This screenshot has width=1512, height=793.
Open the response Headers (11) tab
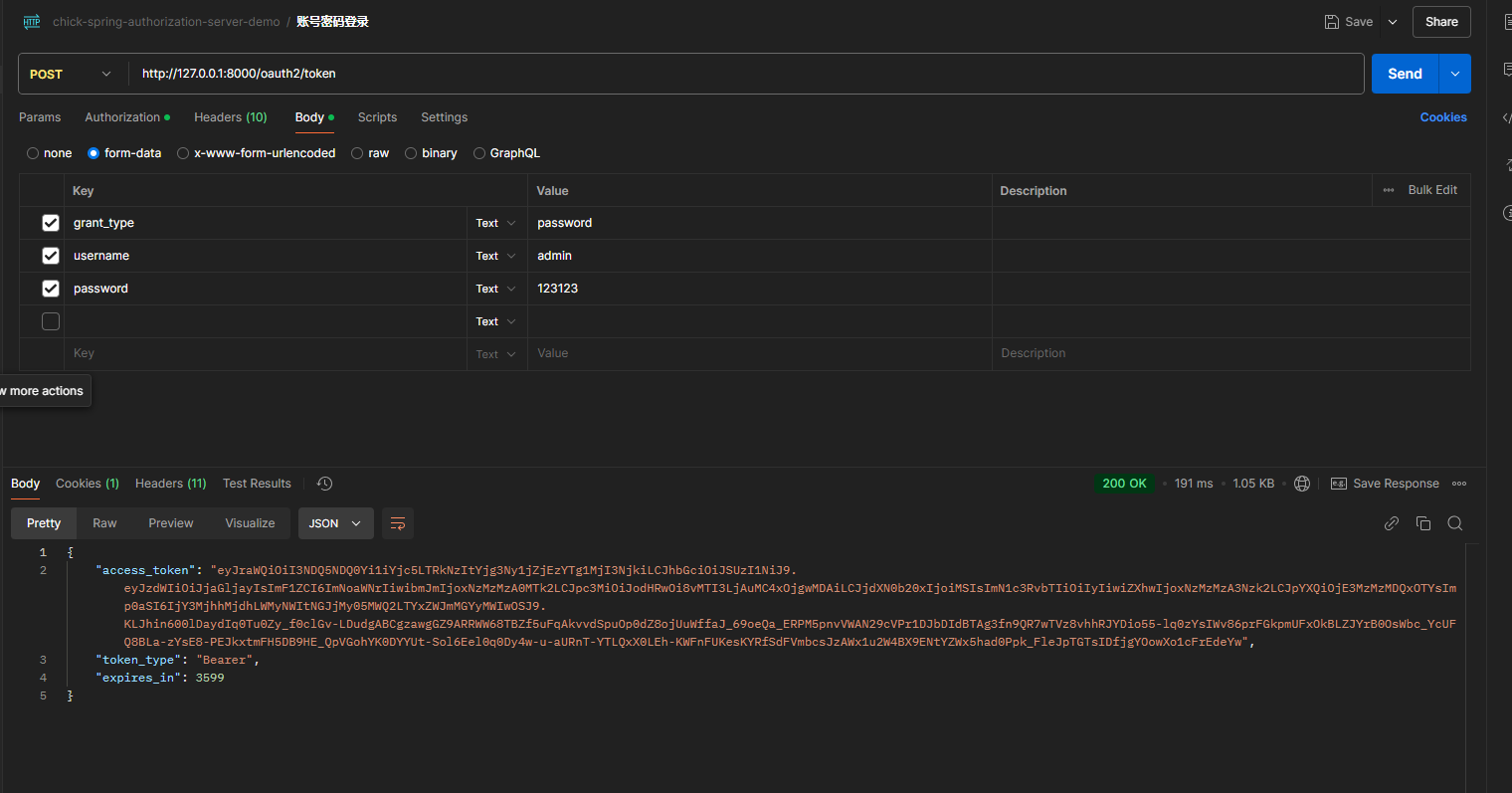[x=171, y=484]
